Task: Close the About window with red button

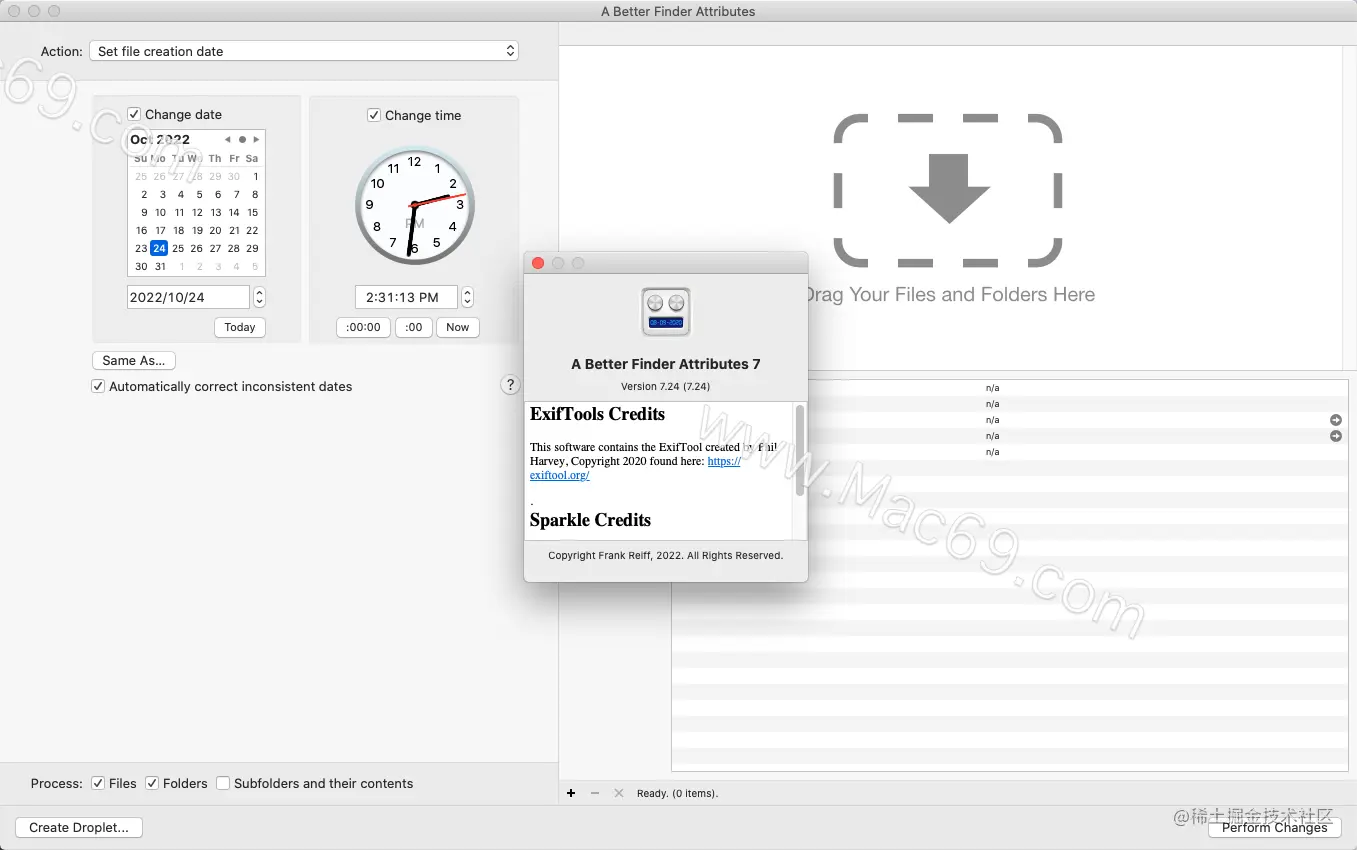Action: click(538, 263)
